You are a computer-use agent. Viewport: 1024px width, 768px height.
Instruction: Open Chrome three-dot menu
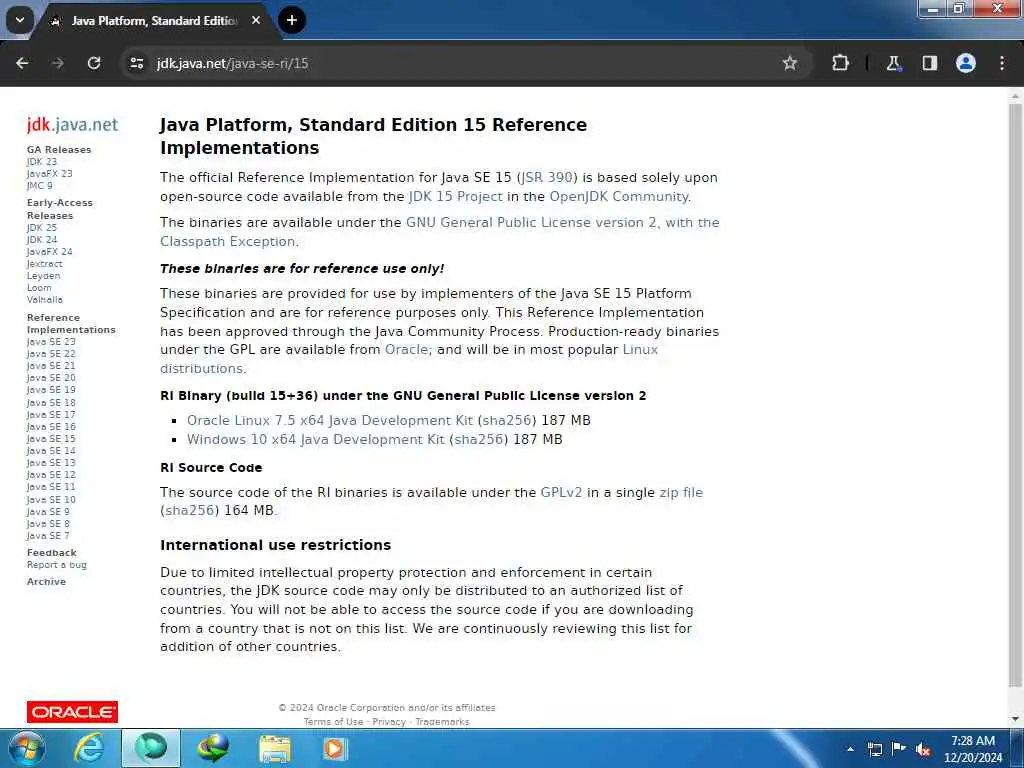tap(1002, 63)
